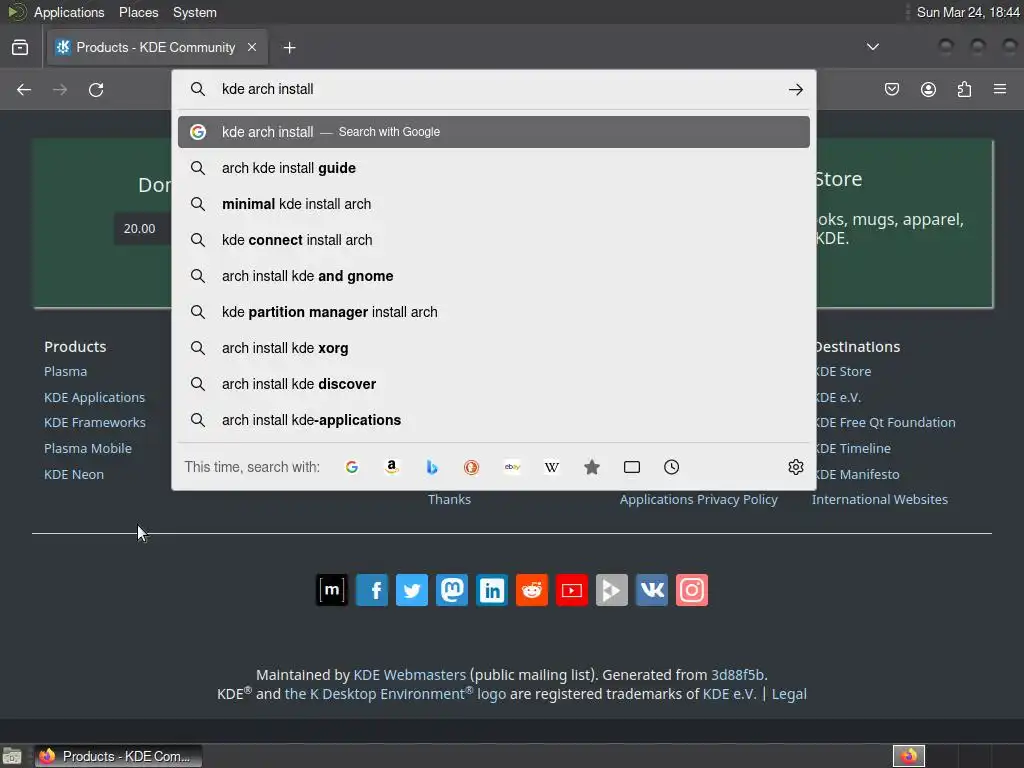This screenshot has width=1024, height=768.
Task: Open KDE Facebook social icon
Action: (x=372, y=590)
